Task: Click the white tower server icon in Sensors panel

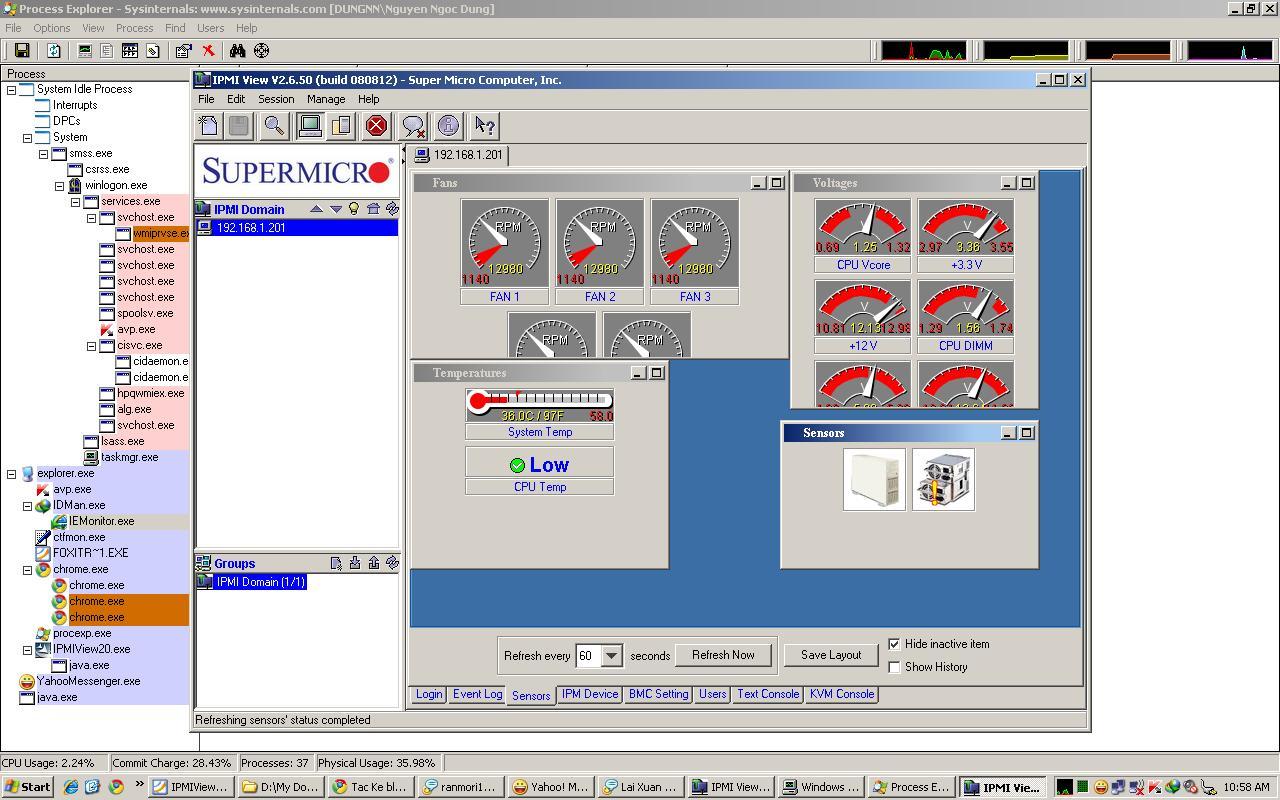Action: point(874,479)
